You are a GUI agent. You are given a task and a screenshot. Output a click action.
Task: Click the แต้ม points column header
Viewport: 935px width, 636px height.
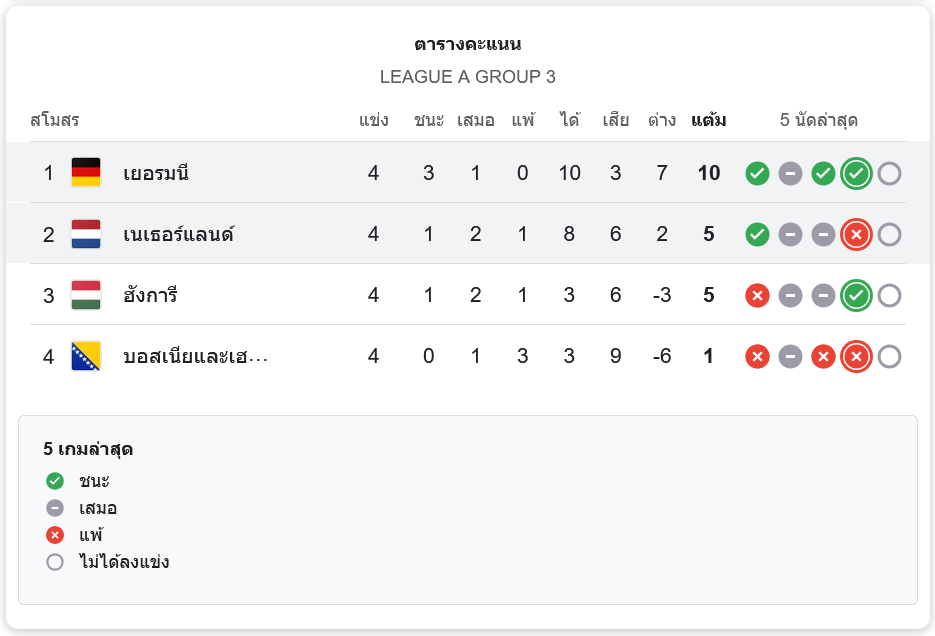click(x=708, y=121)
